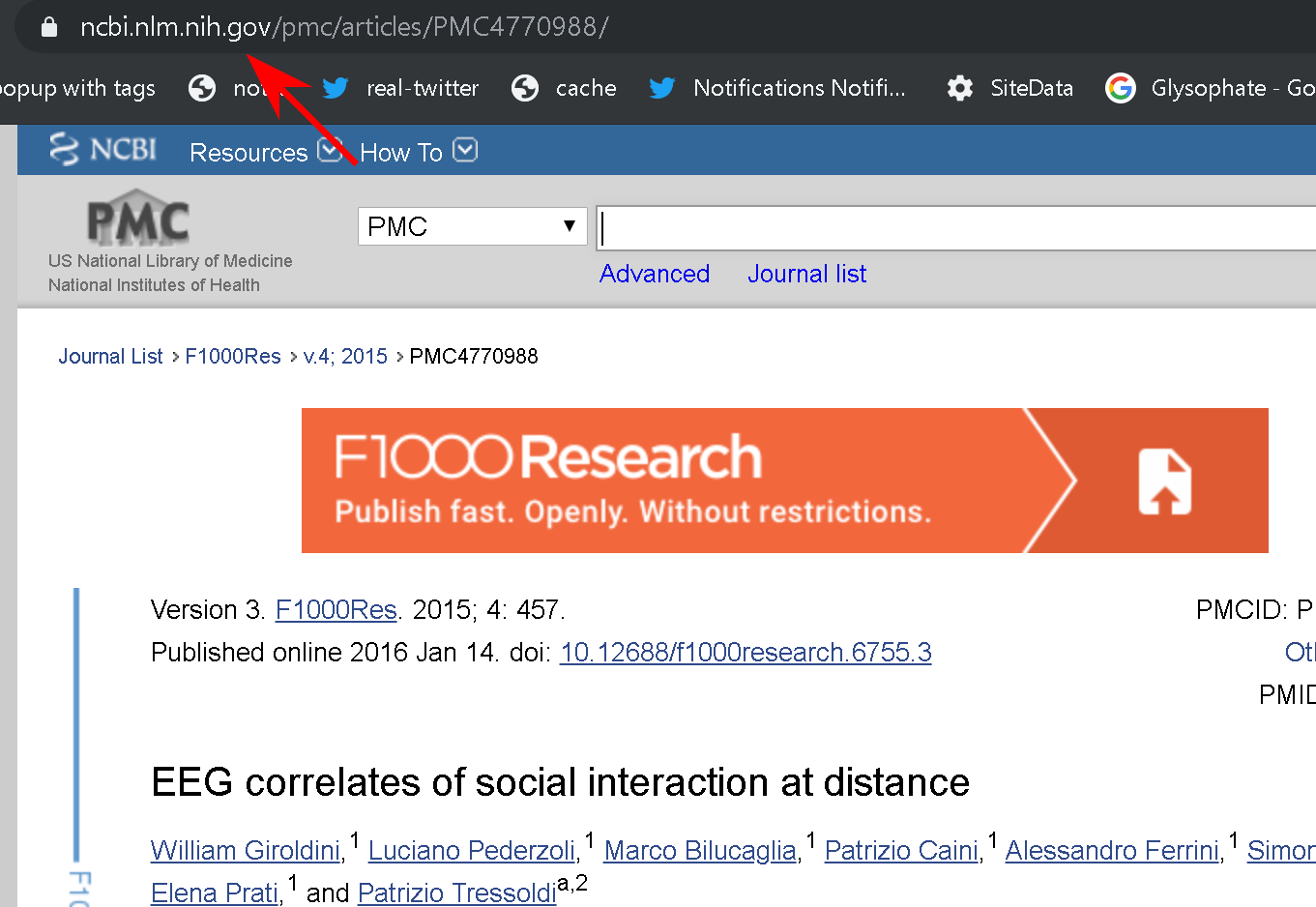This screenshot has height=907, width=1316.
Task: Go to Journal List breadcrumb
Action: click(x=110, y=356)
